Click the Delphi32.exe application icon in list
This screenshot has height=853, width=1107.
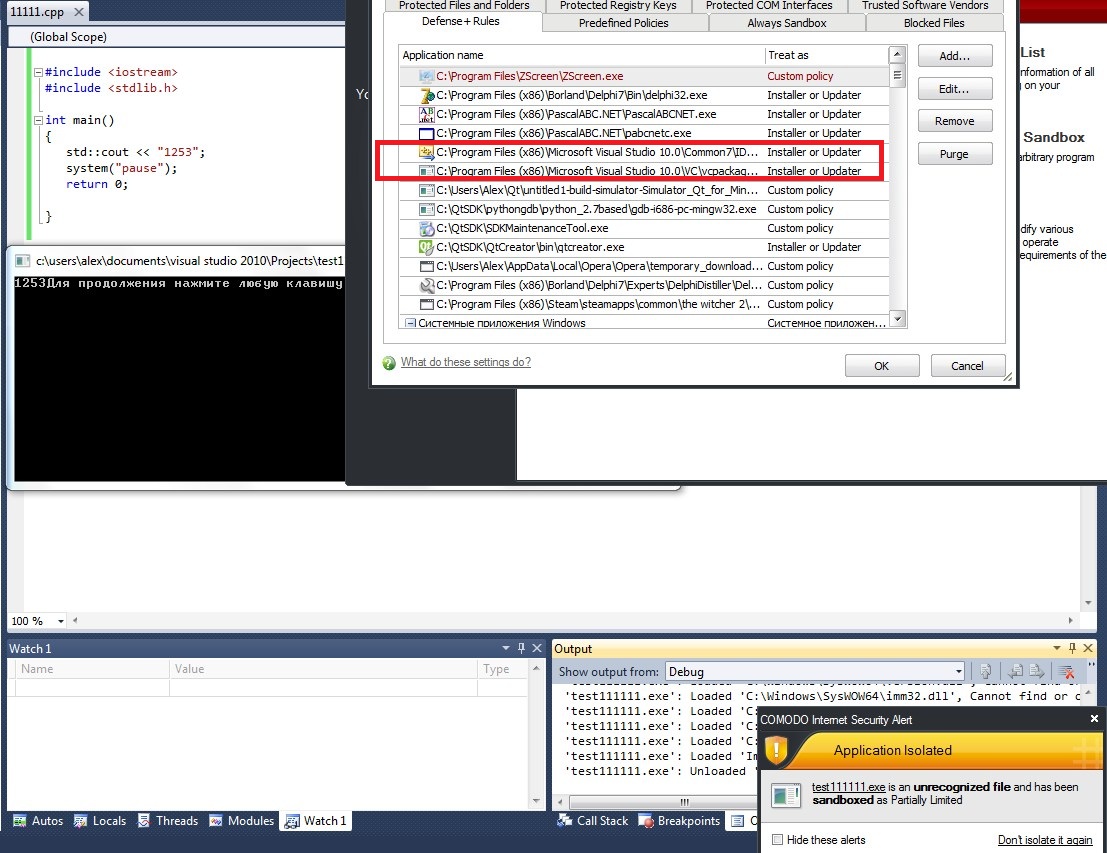coord(427,95)
